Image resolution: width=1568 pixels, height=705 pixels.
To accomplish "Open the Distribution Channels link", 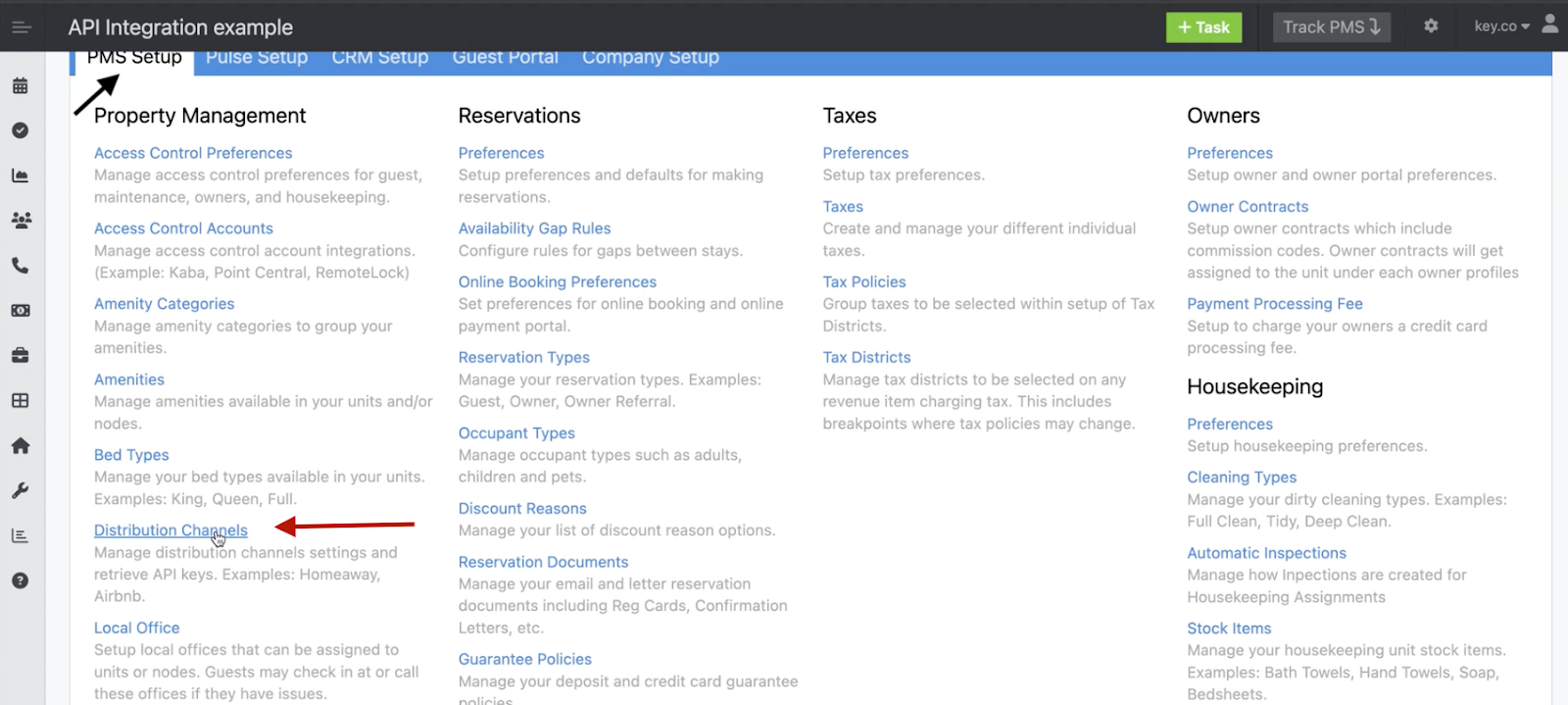I will coord(171,530).
